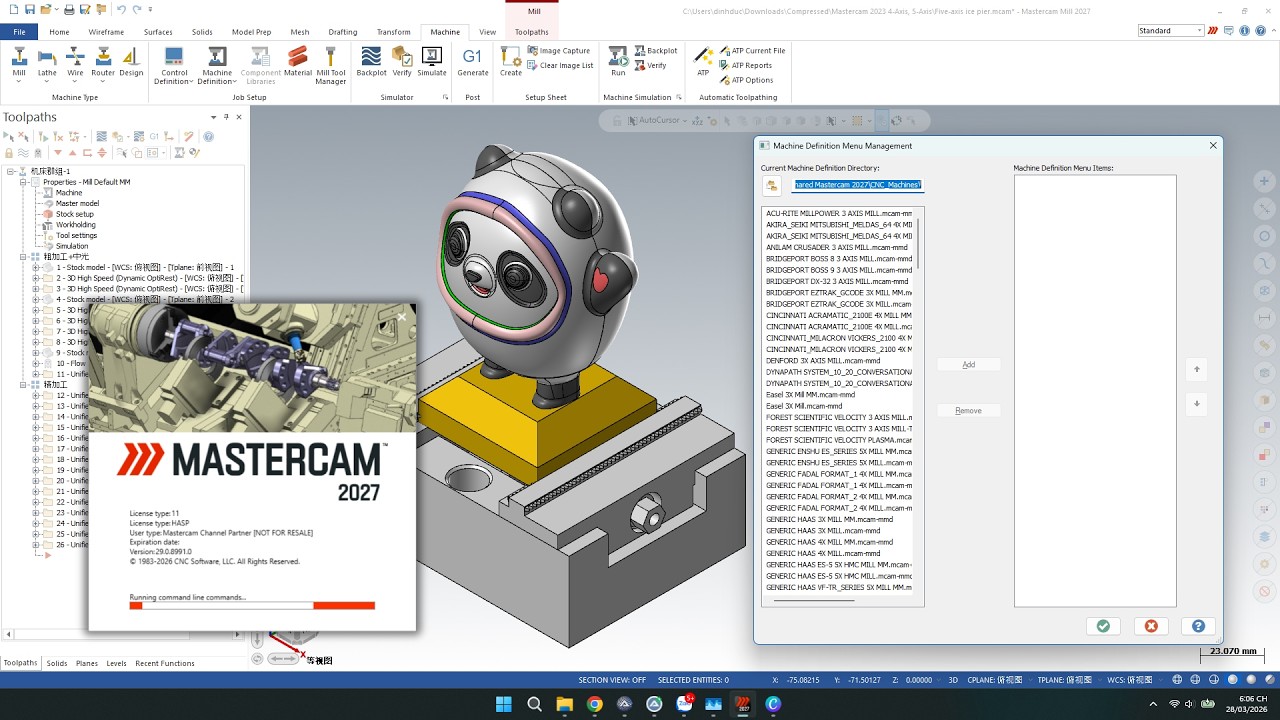1280x720 pixels.
Task: Open the ATP automatic toolpathing icon
Action: 703,61
